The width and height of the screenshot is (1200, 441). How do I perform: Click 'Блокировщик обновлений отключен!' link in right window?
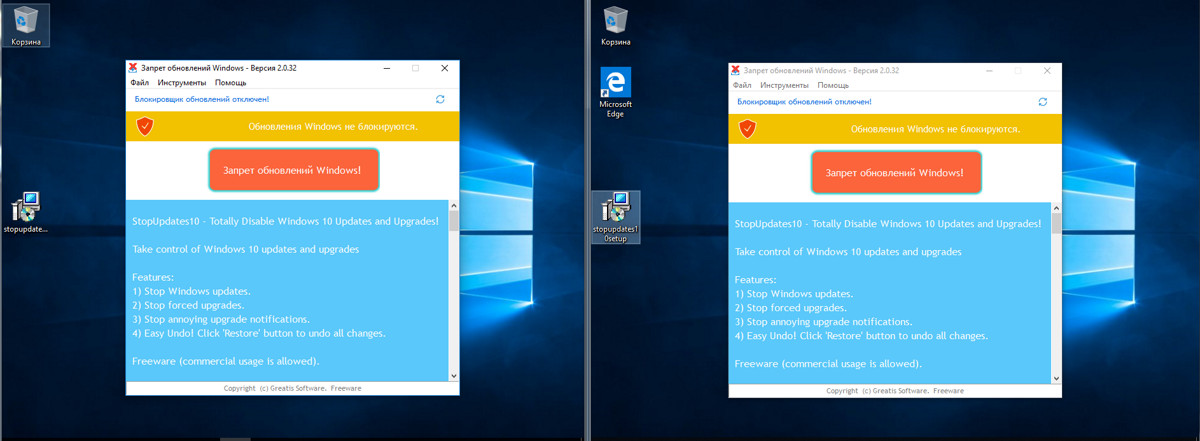tap(805, 102)
